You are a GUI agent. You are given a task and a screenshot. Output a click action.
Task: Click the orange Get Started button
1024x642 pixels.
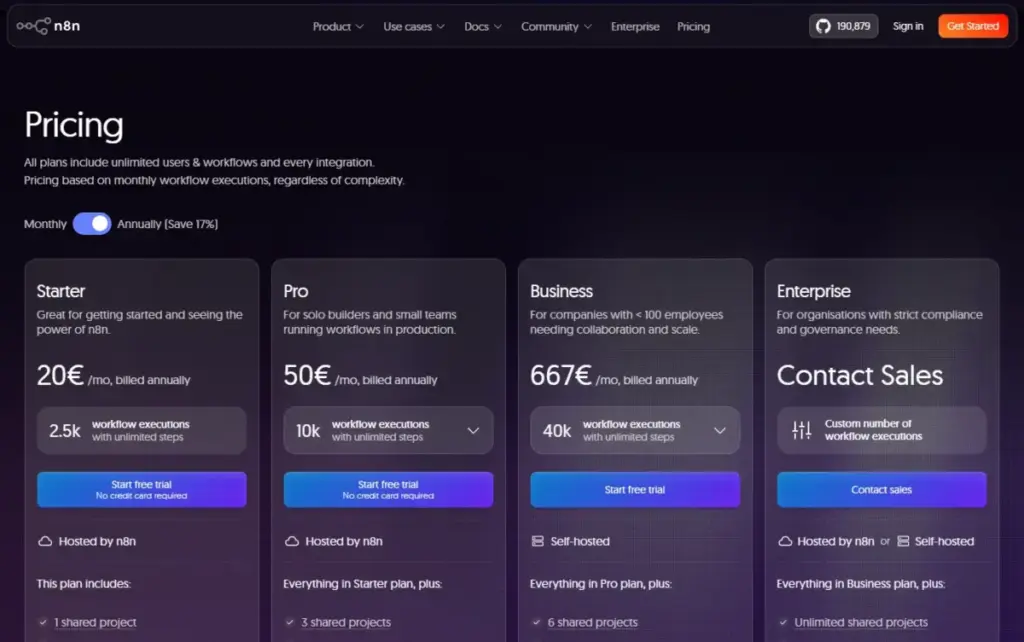pyautogui.click(x=972, y=26)
